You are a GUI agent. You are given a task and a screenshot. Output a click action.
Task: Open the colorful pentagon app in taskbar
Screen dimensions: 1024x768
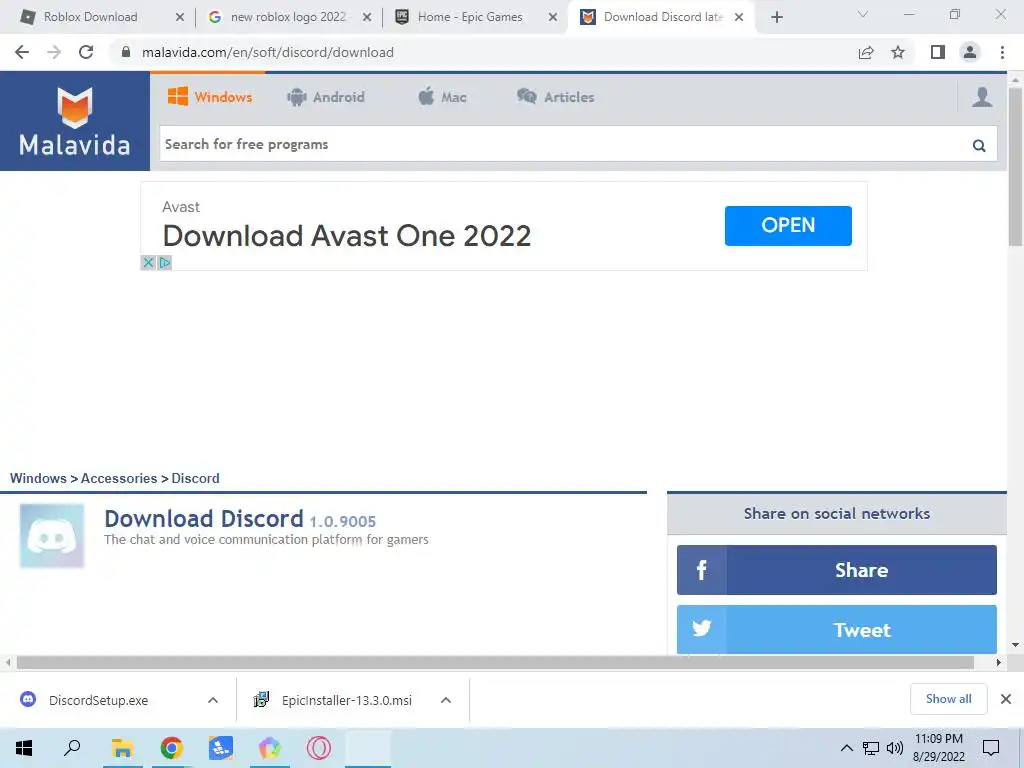pyautogui.click(x=270, y=748)
